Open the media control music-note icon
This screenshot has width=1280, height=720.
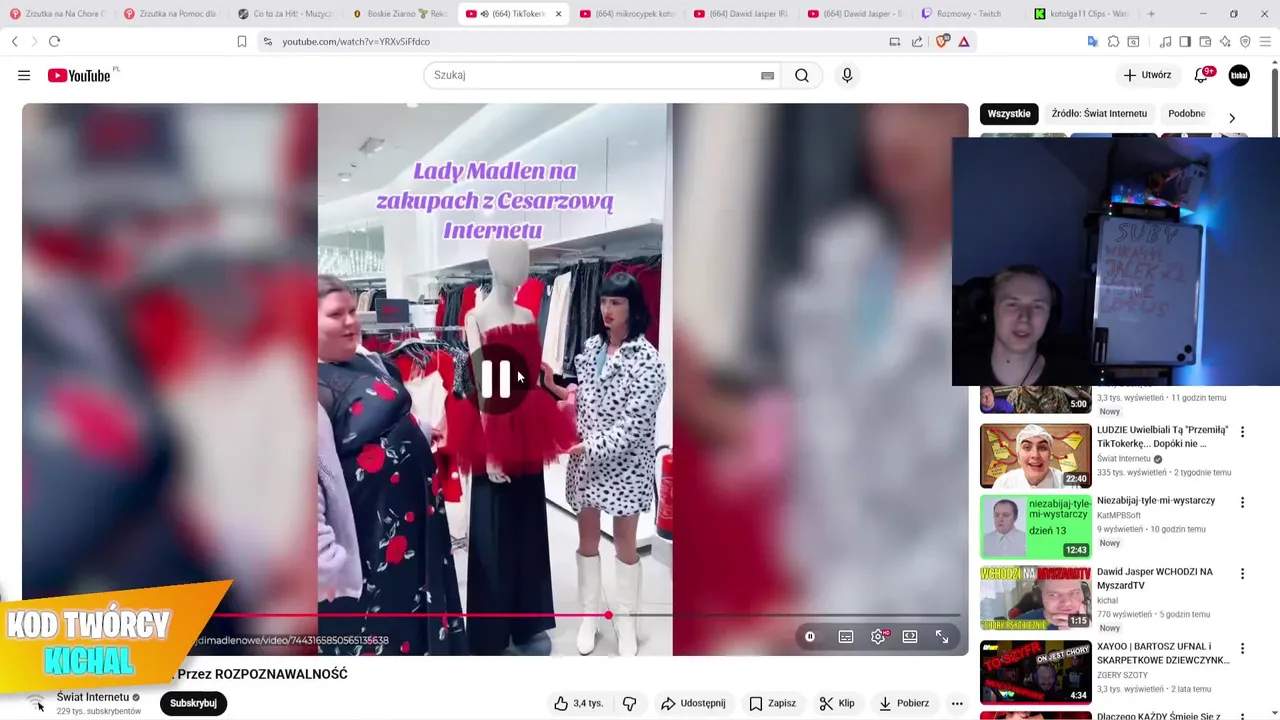pos(1166,42)
